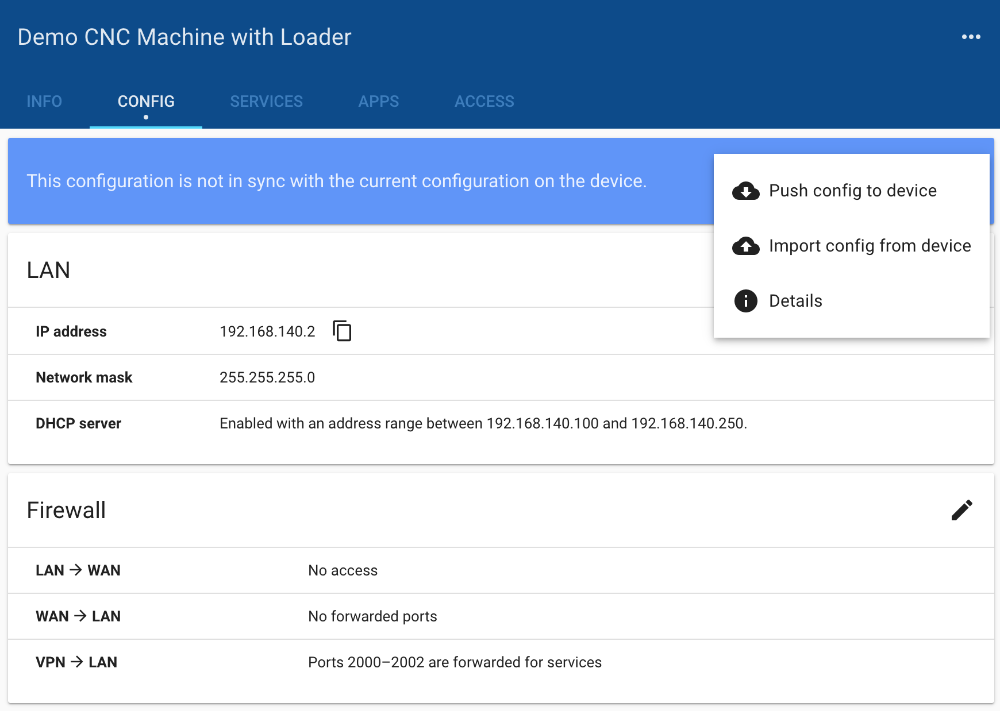
Task: Select the DHCP server row
Action: [x=500, y=423]
